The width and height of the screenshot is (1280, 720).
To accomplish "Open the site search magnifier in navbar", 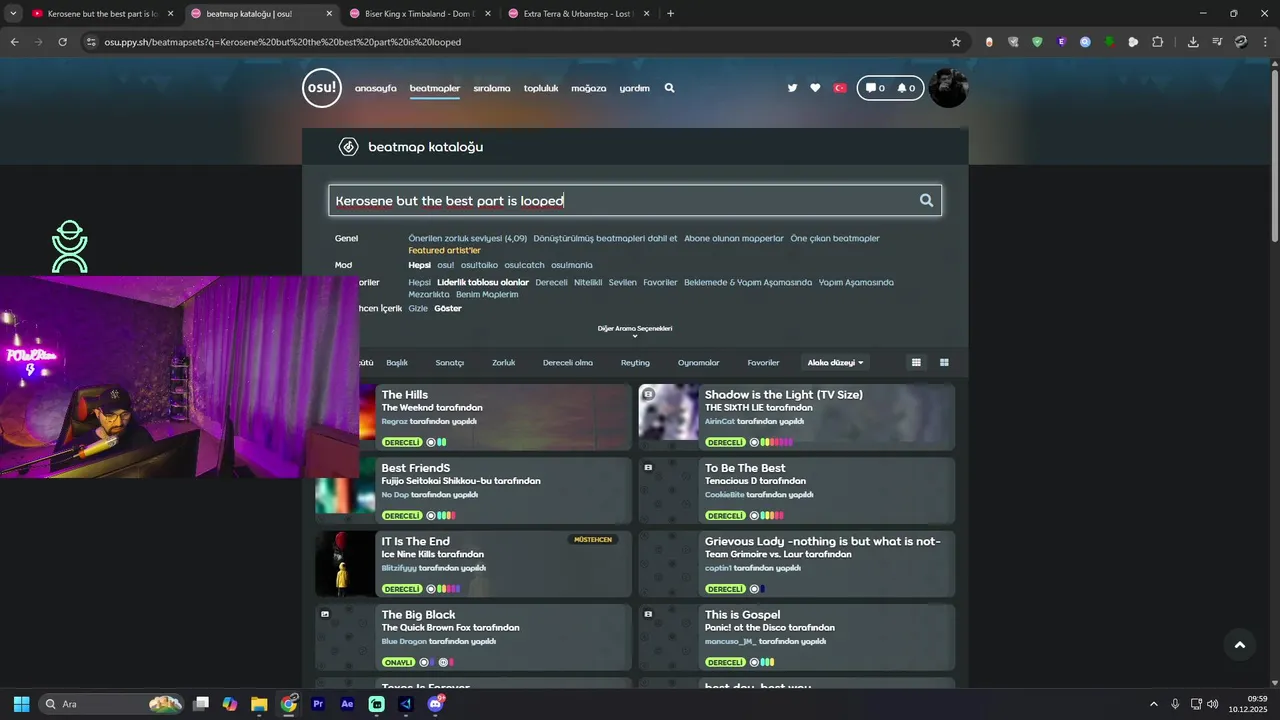I will pos(669,88).
